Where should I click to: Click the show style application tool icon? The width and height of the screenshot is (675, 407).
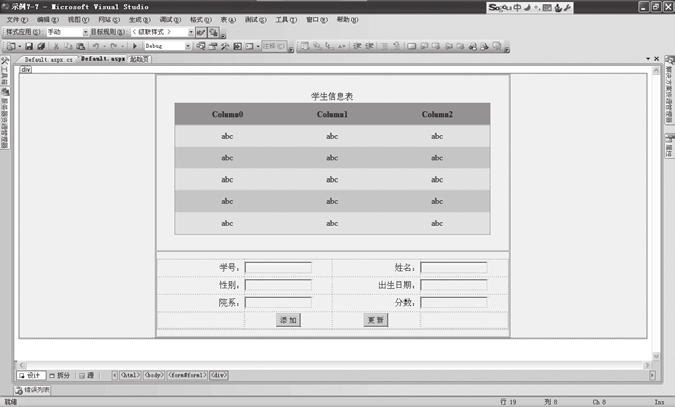201,32
